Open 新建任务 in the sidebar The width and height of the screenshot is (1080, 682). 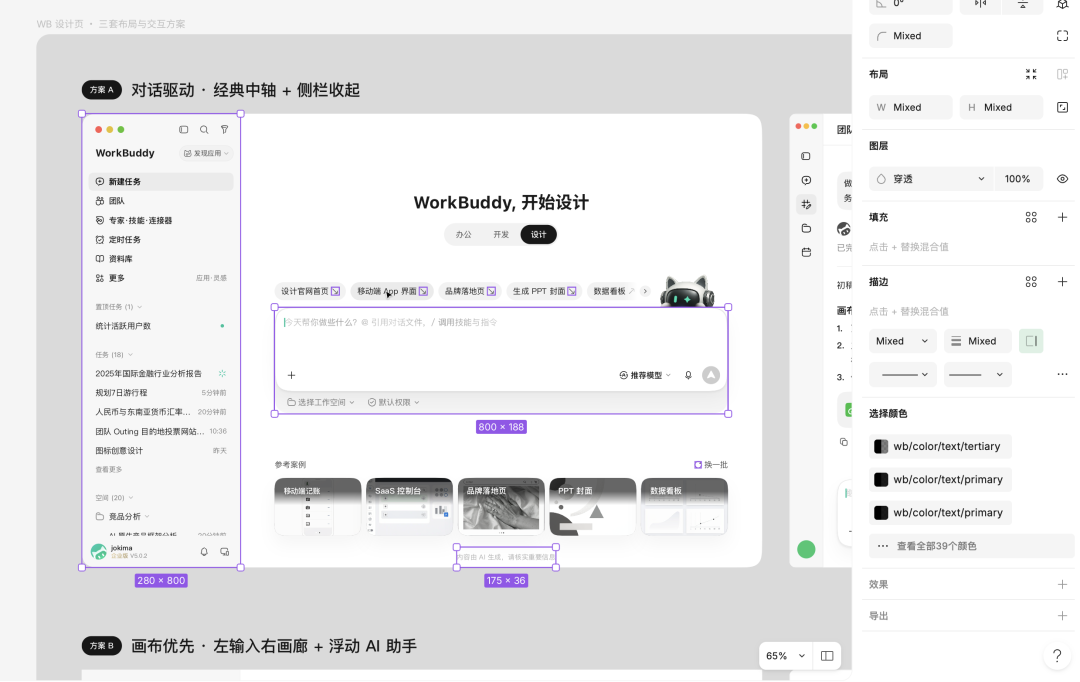point(161,182)
